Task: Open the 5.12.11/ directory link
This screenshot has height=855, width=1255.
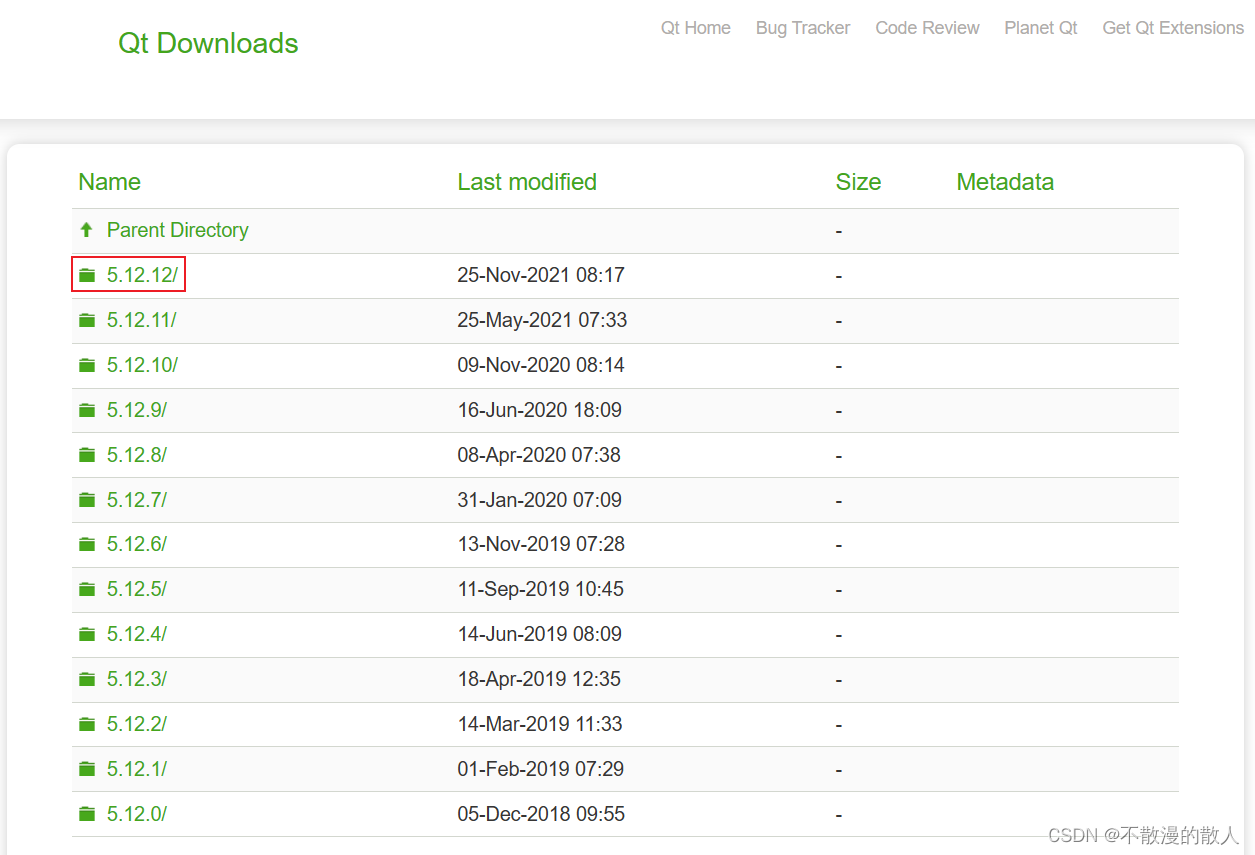Action: (142, 320)
